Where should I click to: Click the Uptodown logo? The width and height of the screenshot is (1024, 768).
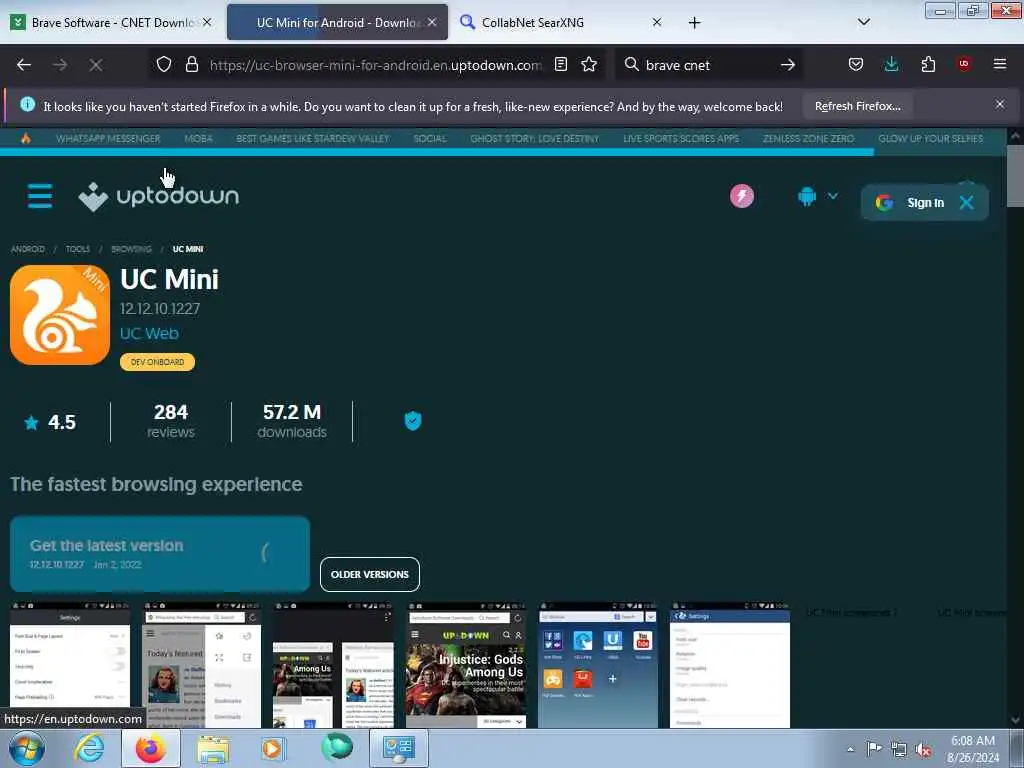click(x=159, y=196)
